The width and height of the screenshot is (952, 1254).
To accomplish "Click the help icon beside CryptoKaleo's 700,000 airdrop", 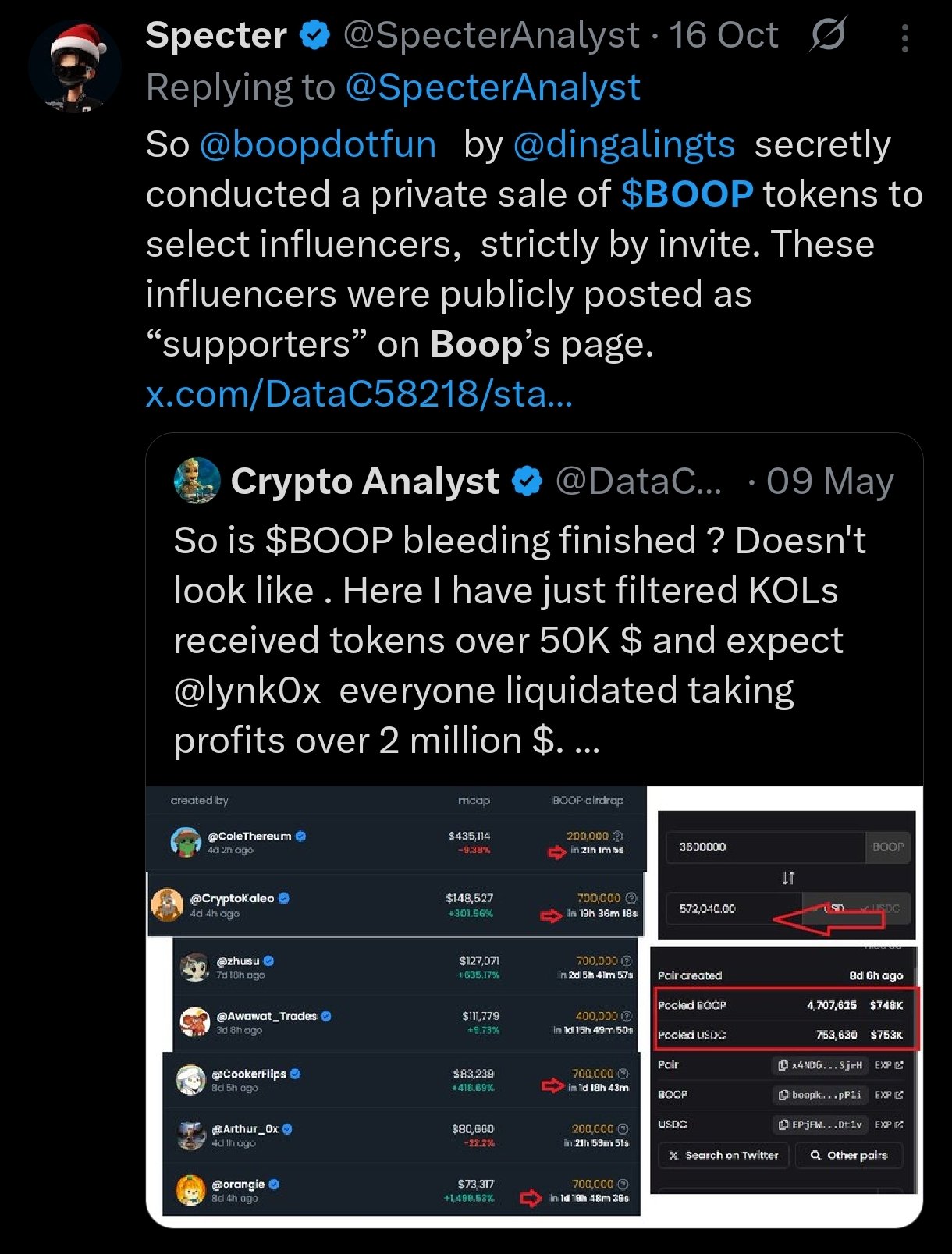I will (631, 898).
